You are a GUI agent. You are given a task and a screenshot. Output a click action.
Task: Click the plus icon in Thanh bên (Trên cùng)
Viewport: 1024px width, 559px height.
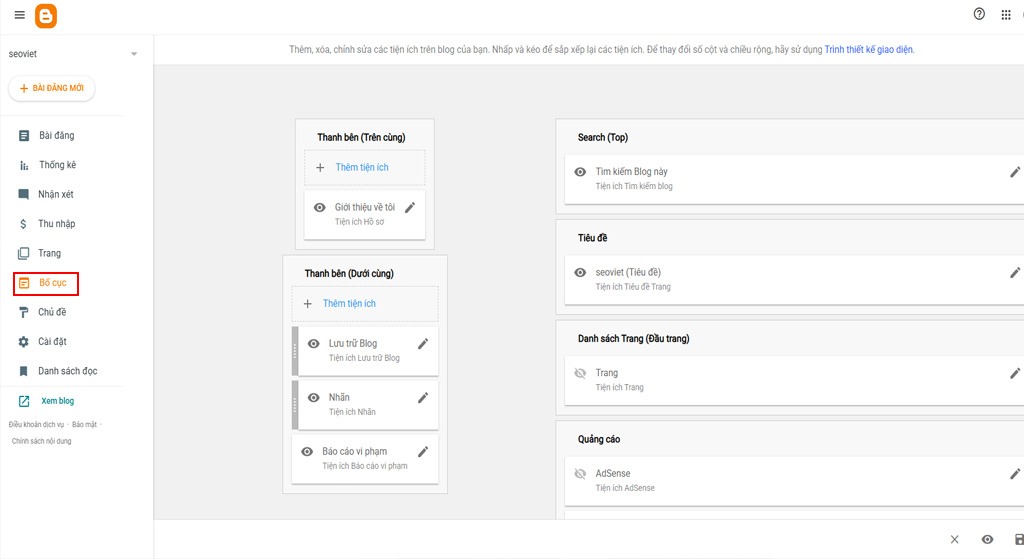point(320,168)
